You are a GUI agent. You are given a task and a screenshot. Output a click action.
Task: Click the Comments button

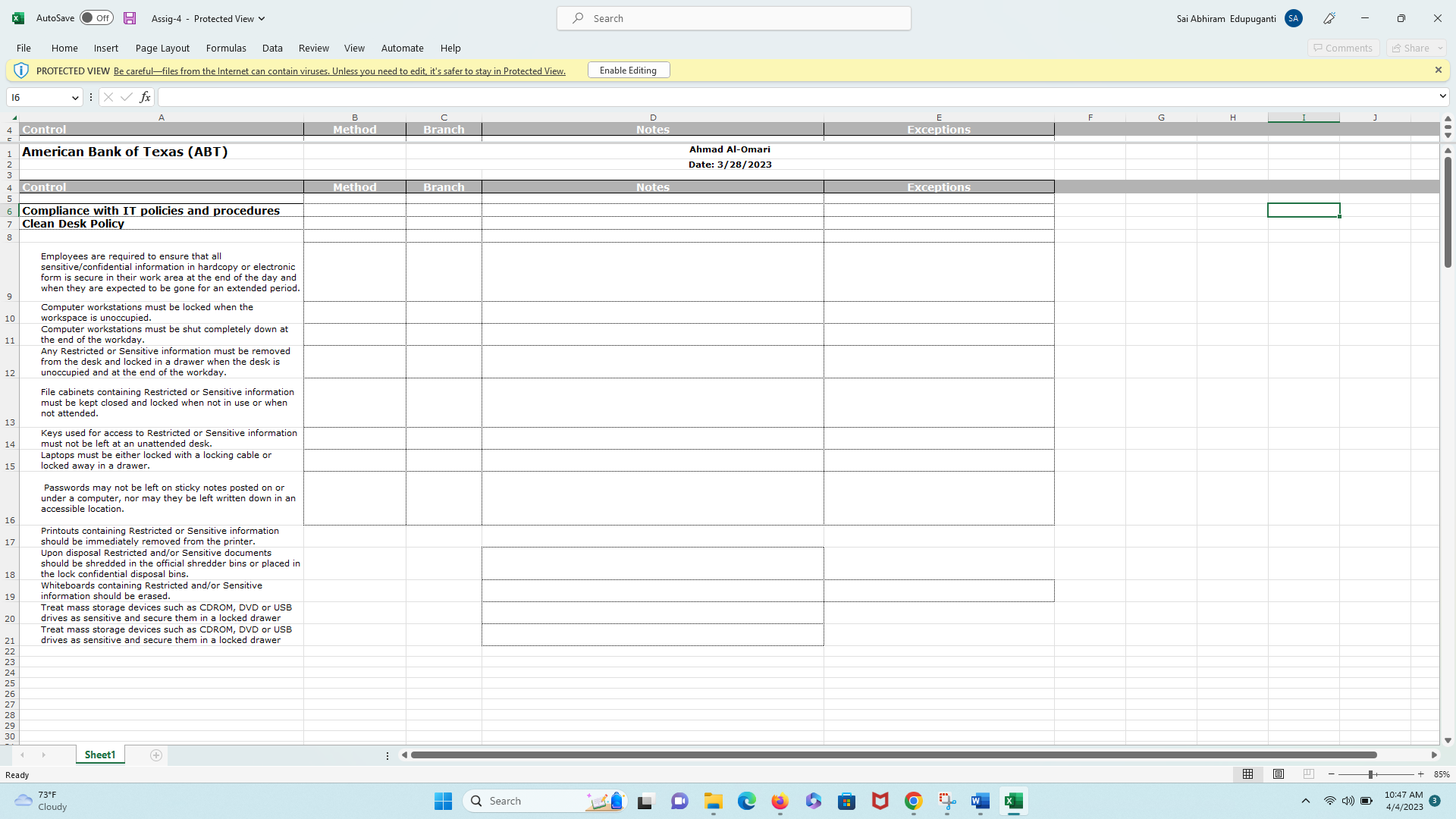point(1343,48)
